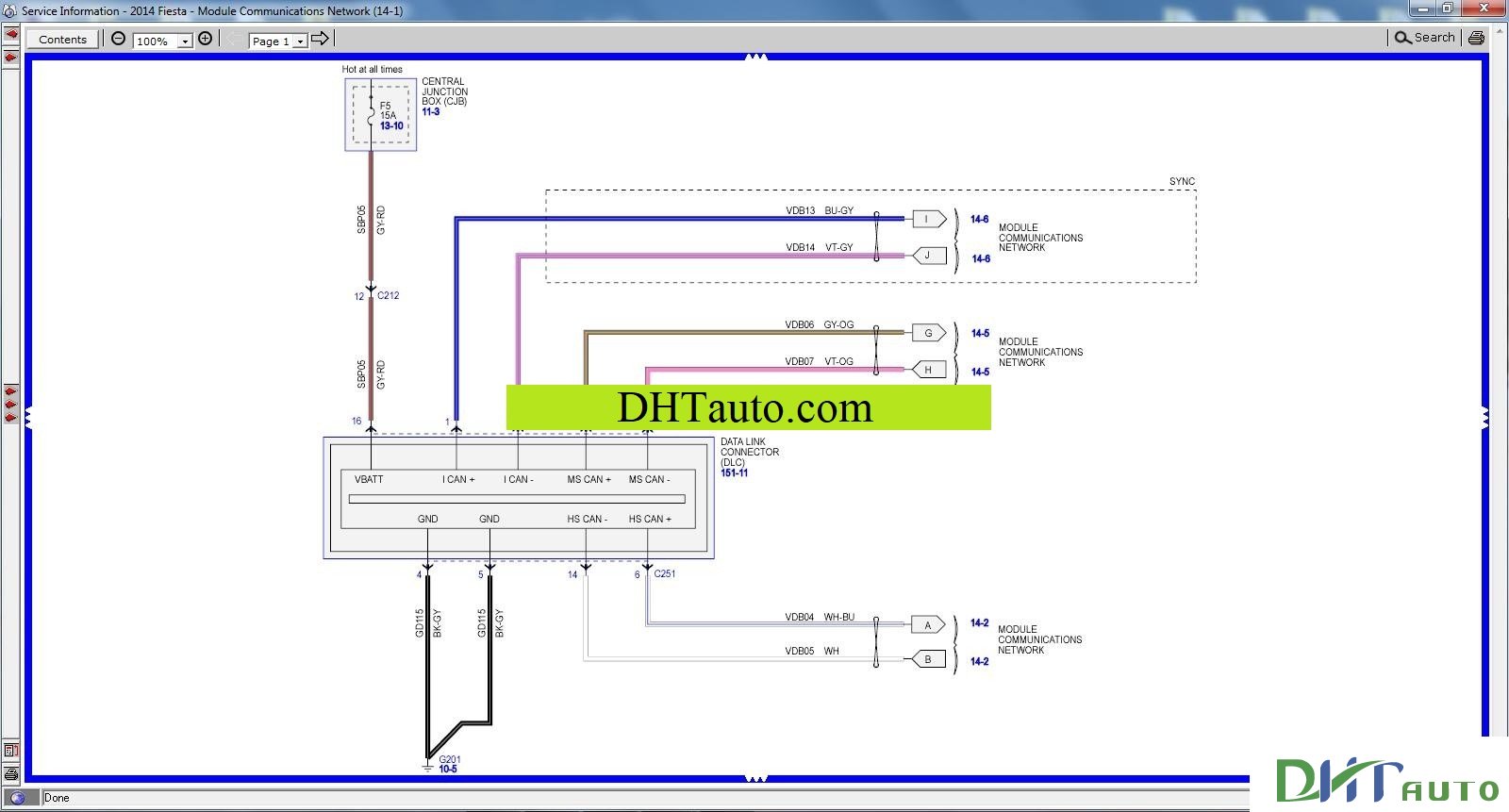Click the VBATT pin label in DLC
Screen dimensions: 1509x812
[x=369, y=479]
